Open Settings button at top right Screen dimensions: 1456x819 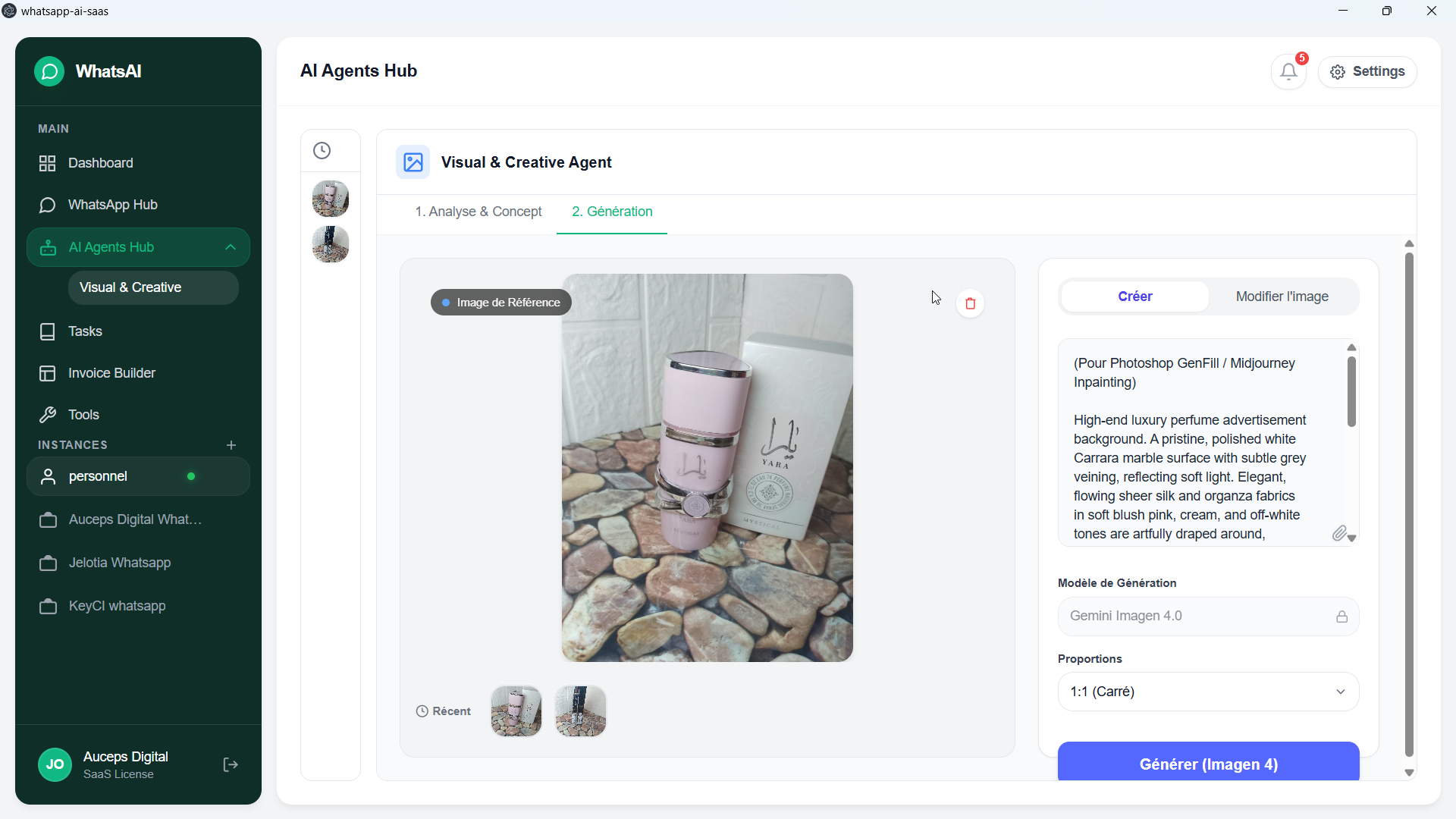click(x=1367, y=72)
